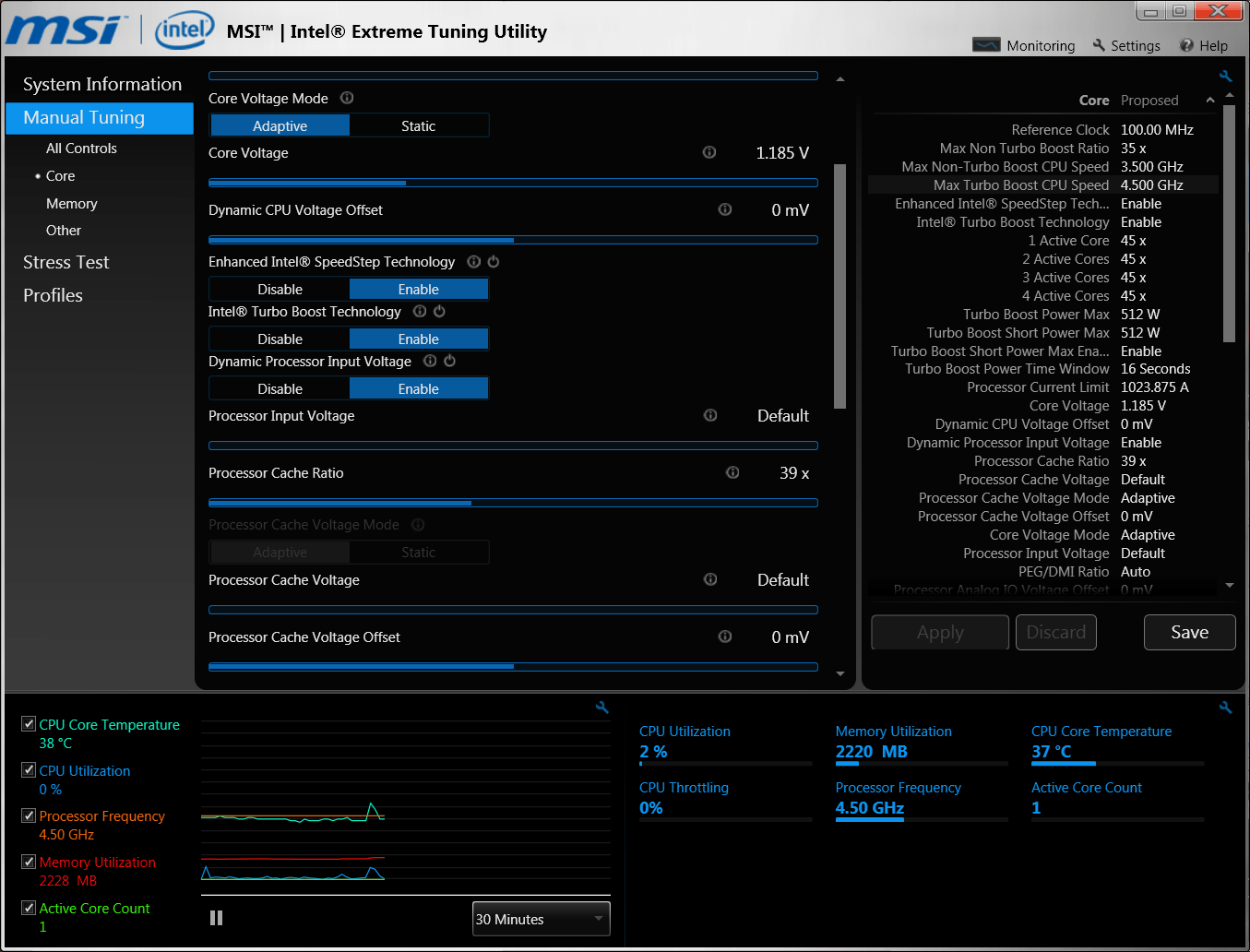Viewport: 1250px width, 952px height.
Task: Show info for Processor Input Voltage
Action: [x=710, y=415]
